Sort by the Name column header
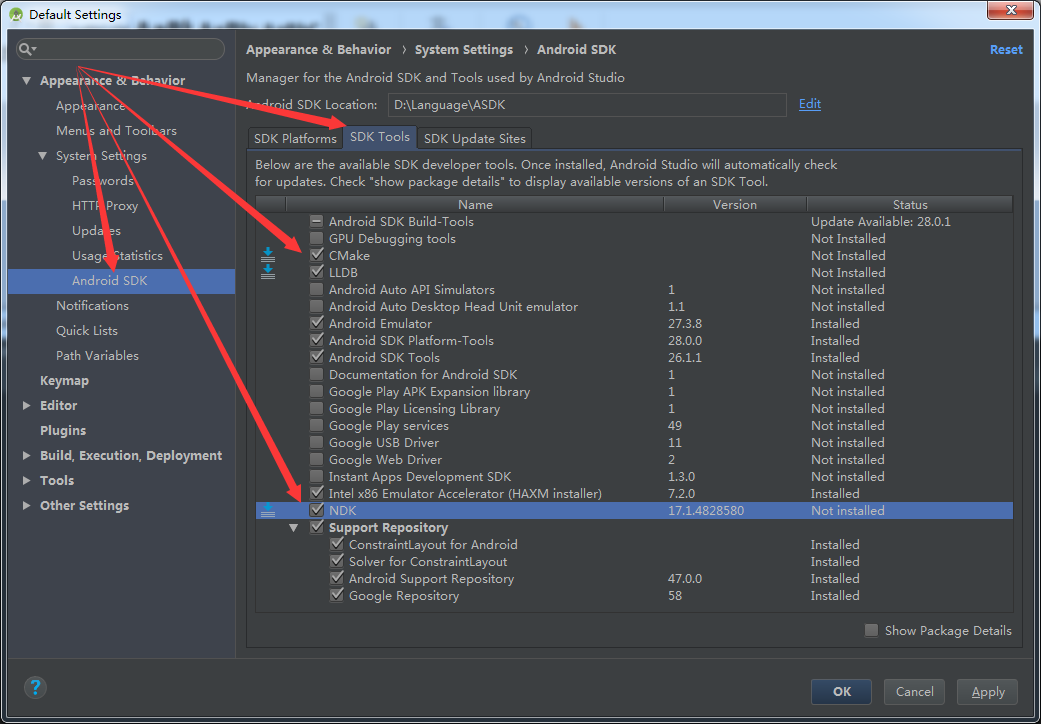1041x724 pixels. (475, 204)
